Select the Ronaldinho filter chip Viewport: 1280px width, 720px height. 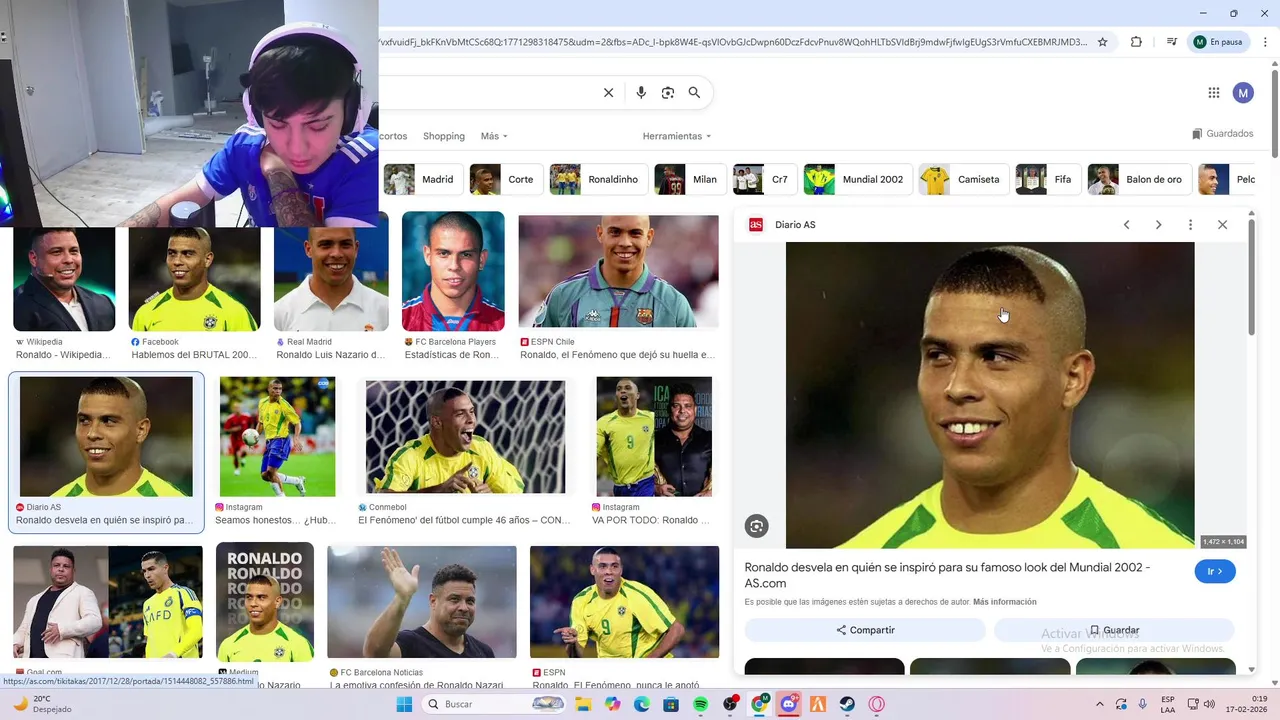click(x=597, y=180)
